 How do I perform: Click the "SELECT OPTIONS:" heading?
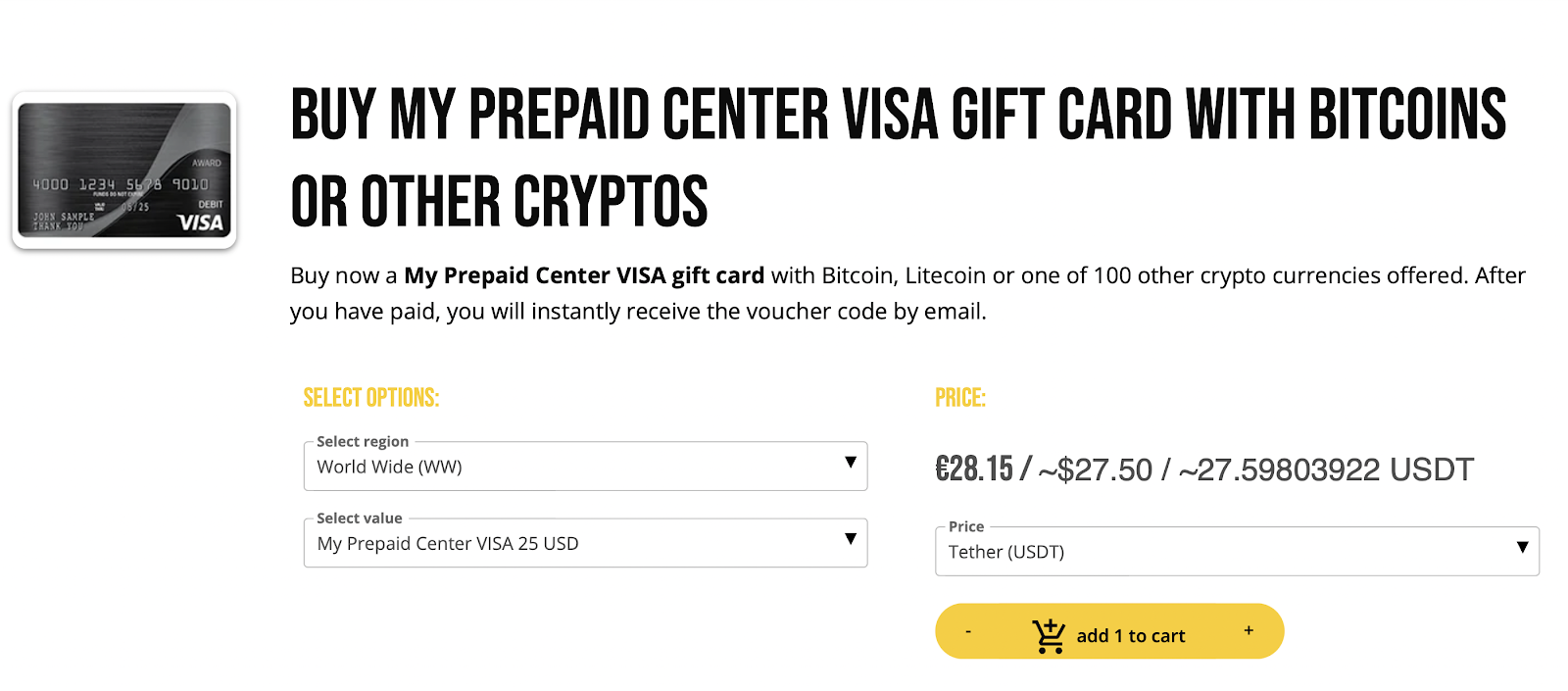(x=371, y=398)
